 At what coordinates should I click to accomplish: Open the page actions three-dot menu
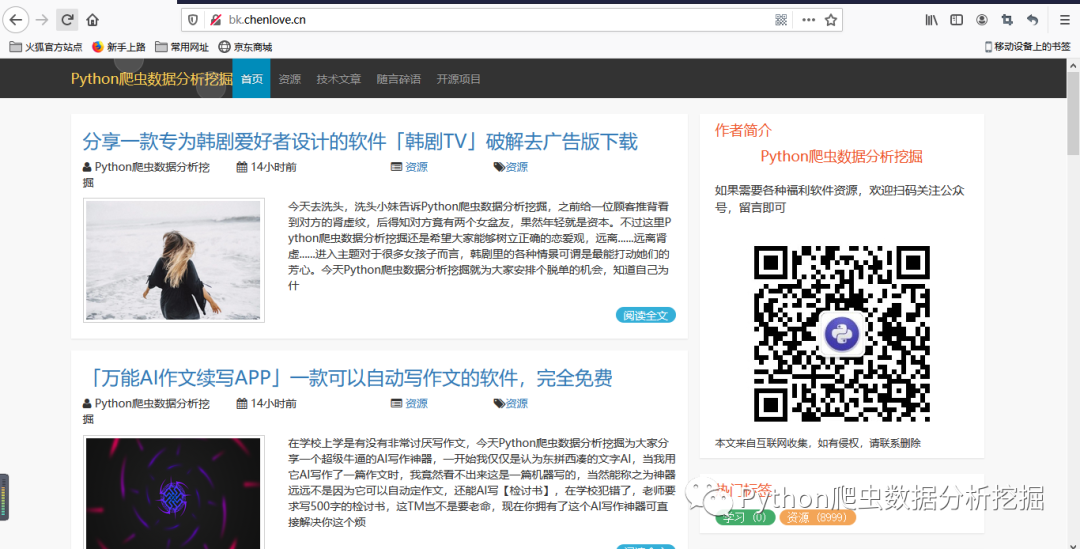click(x=809, y=20)
